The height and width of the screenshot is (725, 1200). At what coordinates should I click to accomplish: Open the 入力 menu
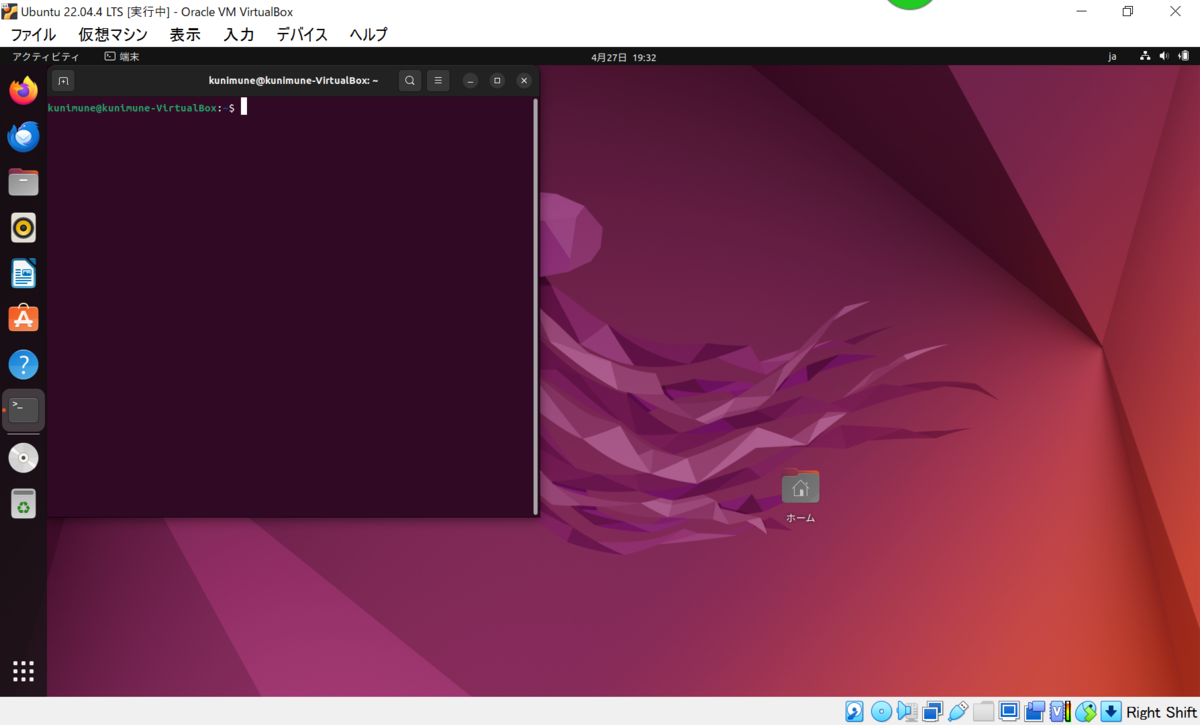(x=239, y=34)
